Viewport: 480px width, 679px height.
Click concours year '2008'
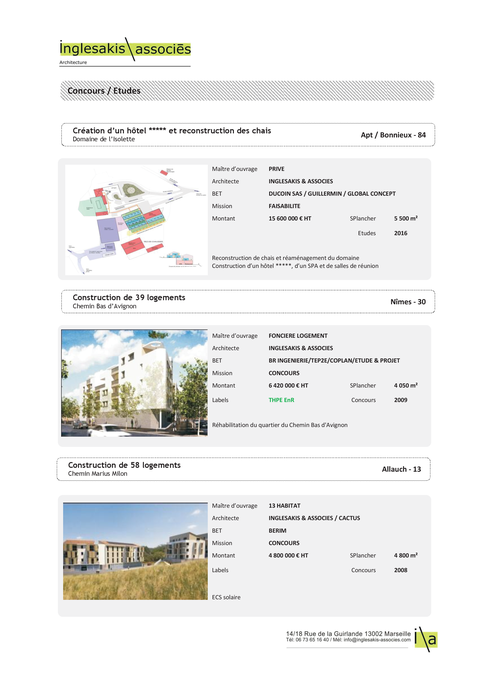tap(401, 570)
